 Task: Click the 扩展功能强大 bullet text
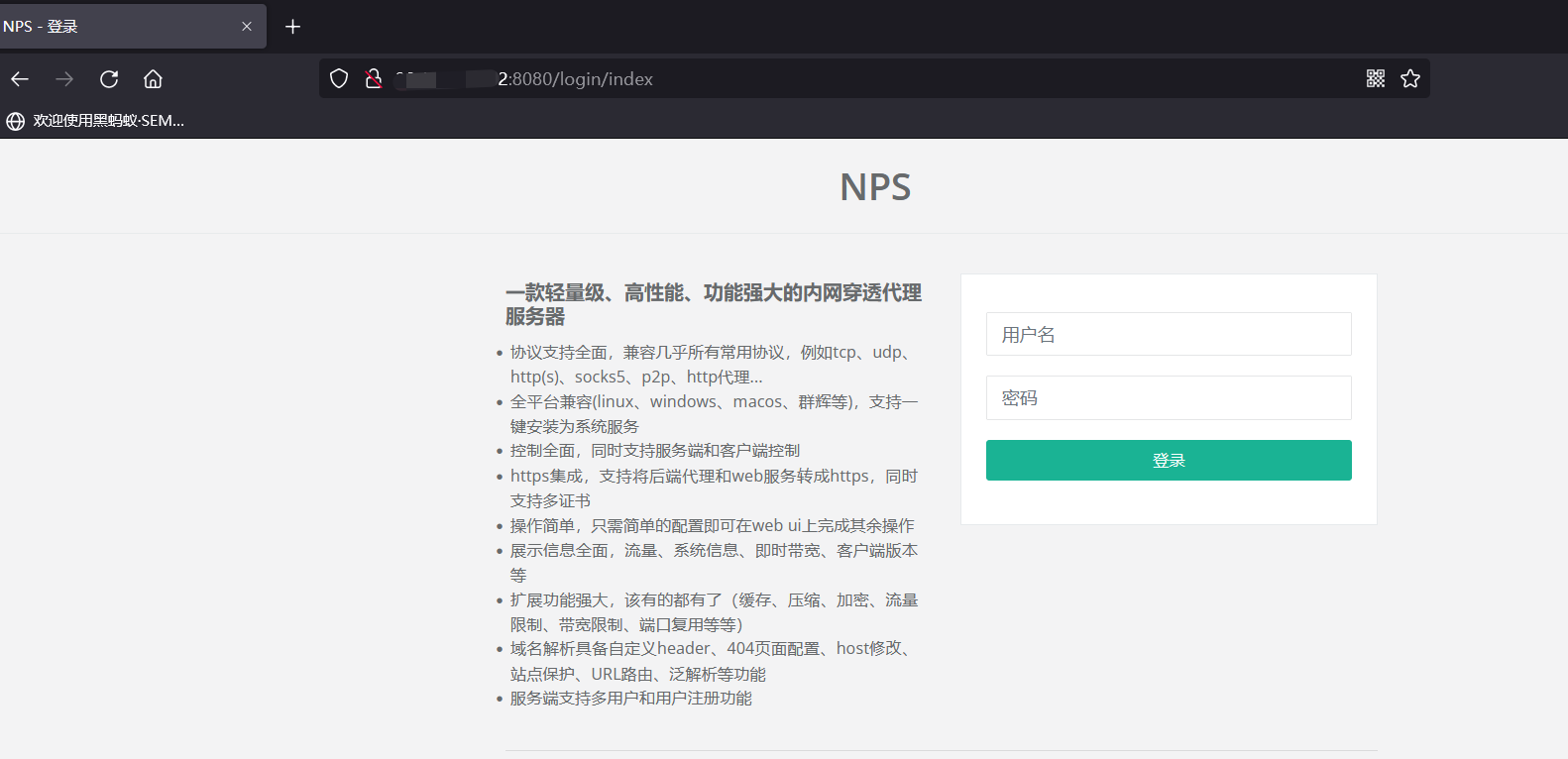coord(714,612)
